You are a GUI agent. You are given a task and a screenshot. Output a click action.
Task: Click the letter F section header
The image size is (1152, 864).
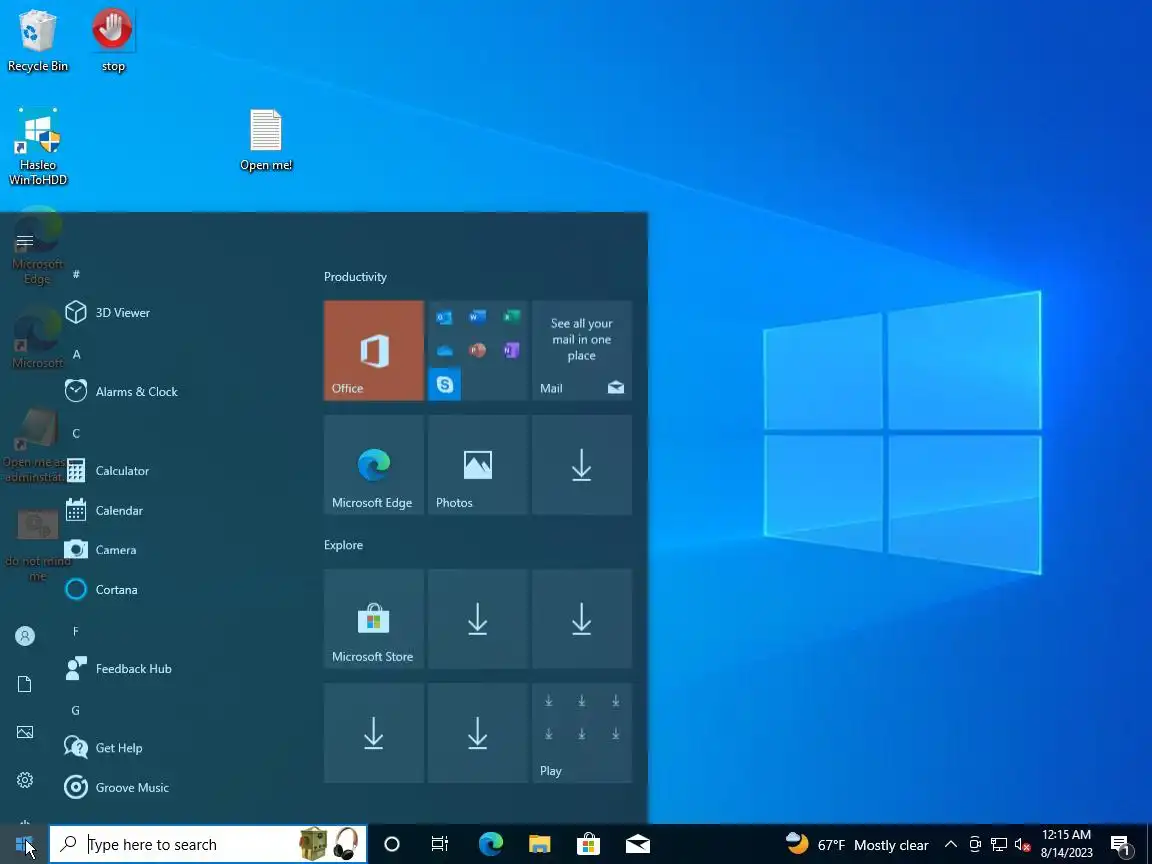click(x=76, y=631)
